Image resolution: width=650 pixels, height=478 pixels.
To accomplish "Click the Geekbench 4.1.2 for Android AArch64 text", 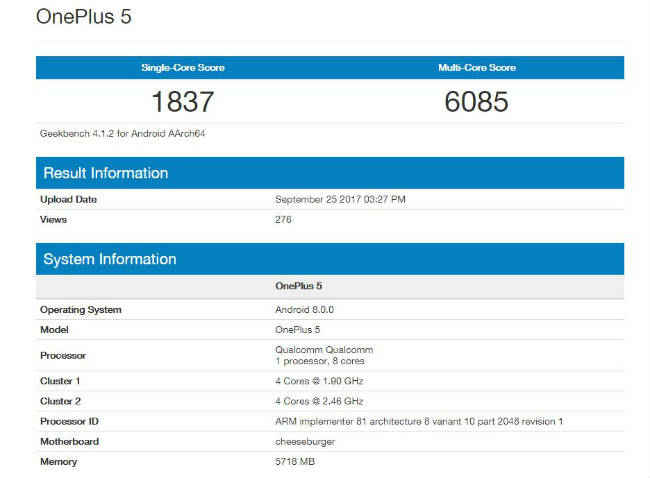I will pyautogui.click(x=122, y=133).
